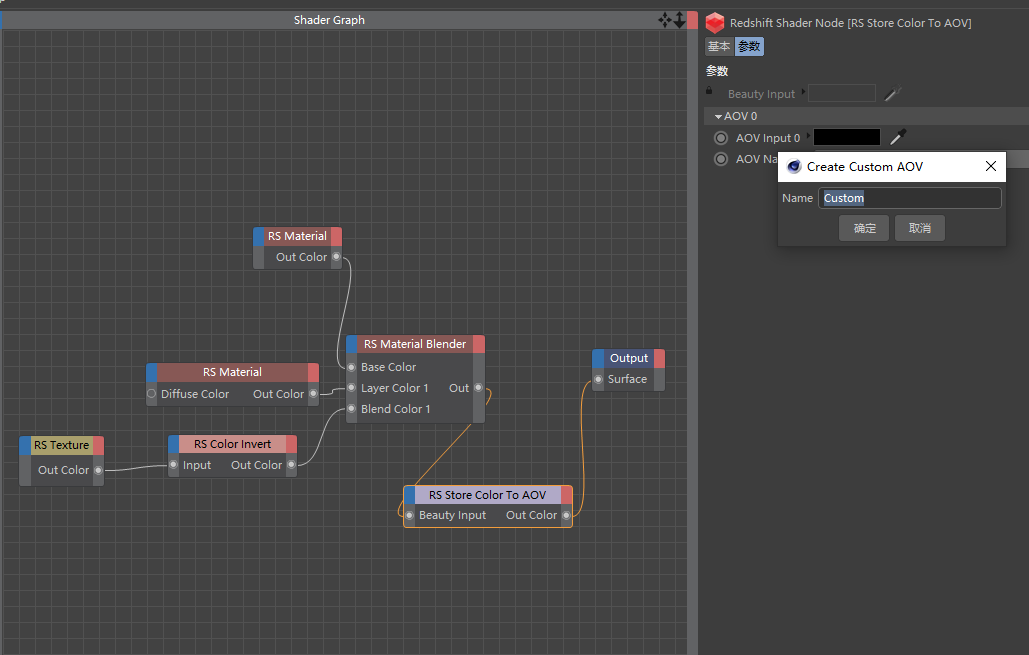Click the Out Color port on Diffuse Color RS Material
Image resolution: width=1029 pixels, height=655 pixels.
pyautogui.click(x=313, y=394)
